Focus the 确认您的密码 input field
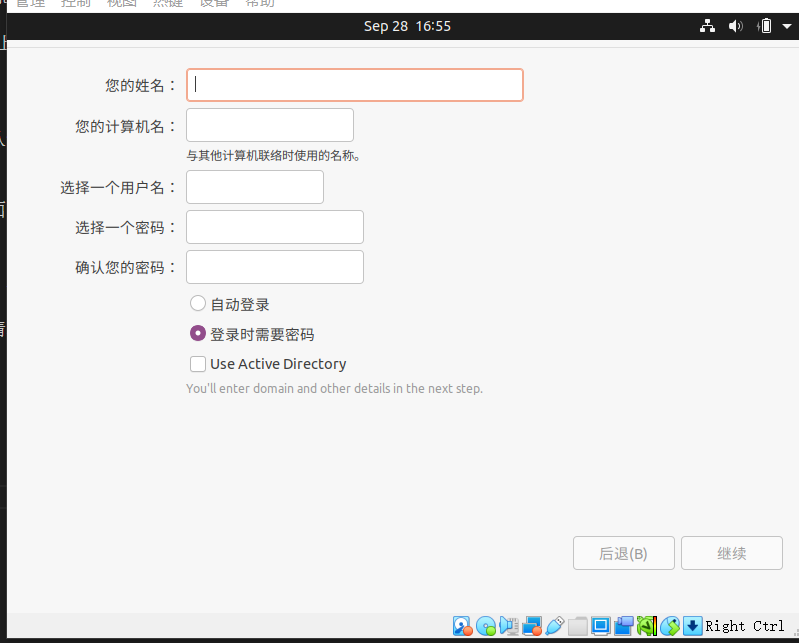Image resolution: width=799 pixels, height=643 pixels. 275,267
